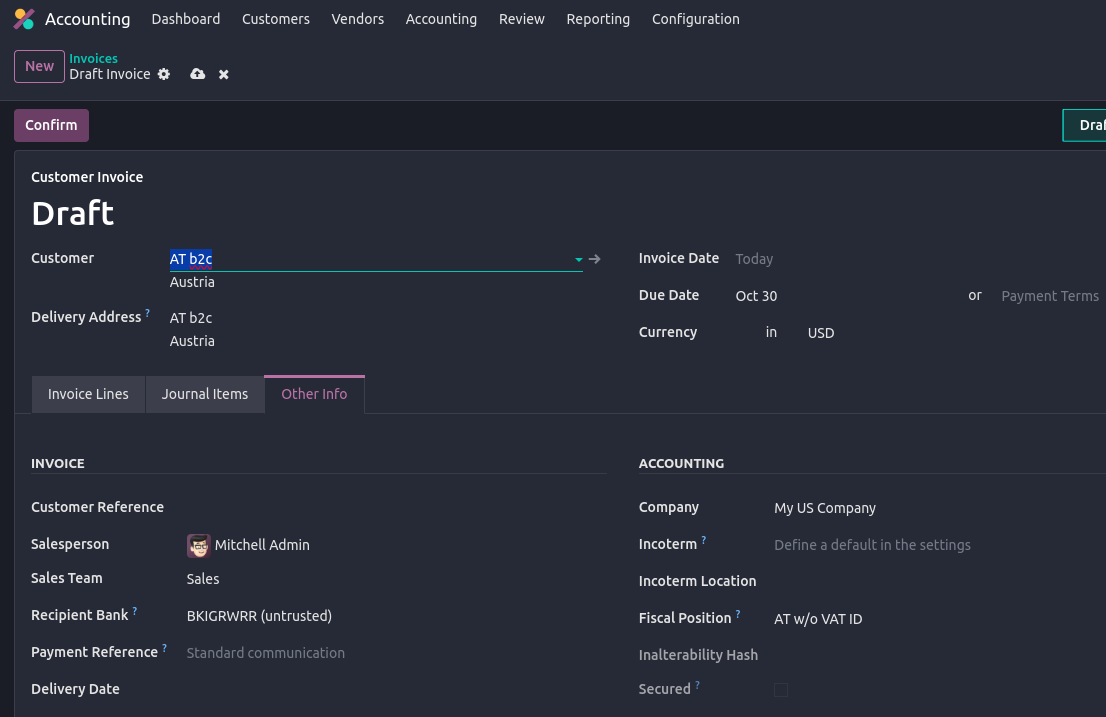Click Mitchell Admin avatar image
Image resolution: width=1106 pixels, height=717 pixels.
[198, 545]
